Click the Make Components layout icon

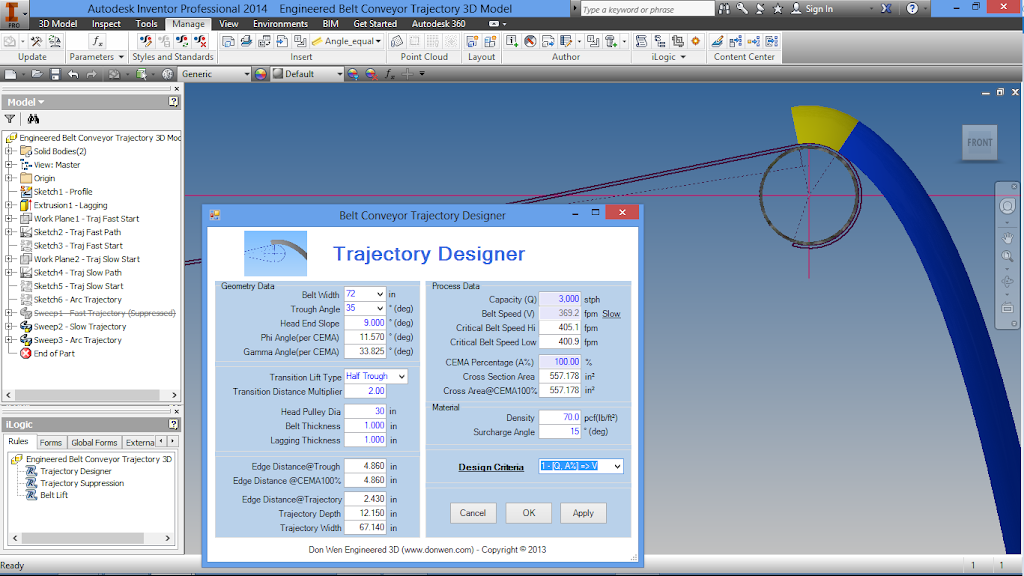click(x=490, y=41)
